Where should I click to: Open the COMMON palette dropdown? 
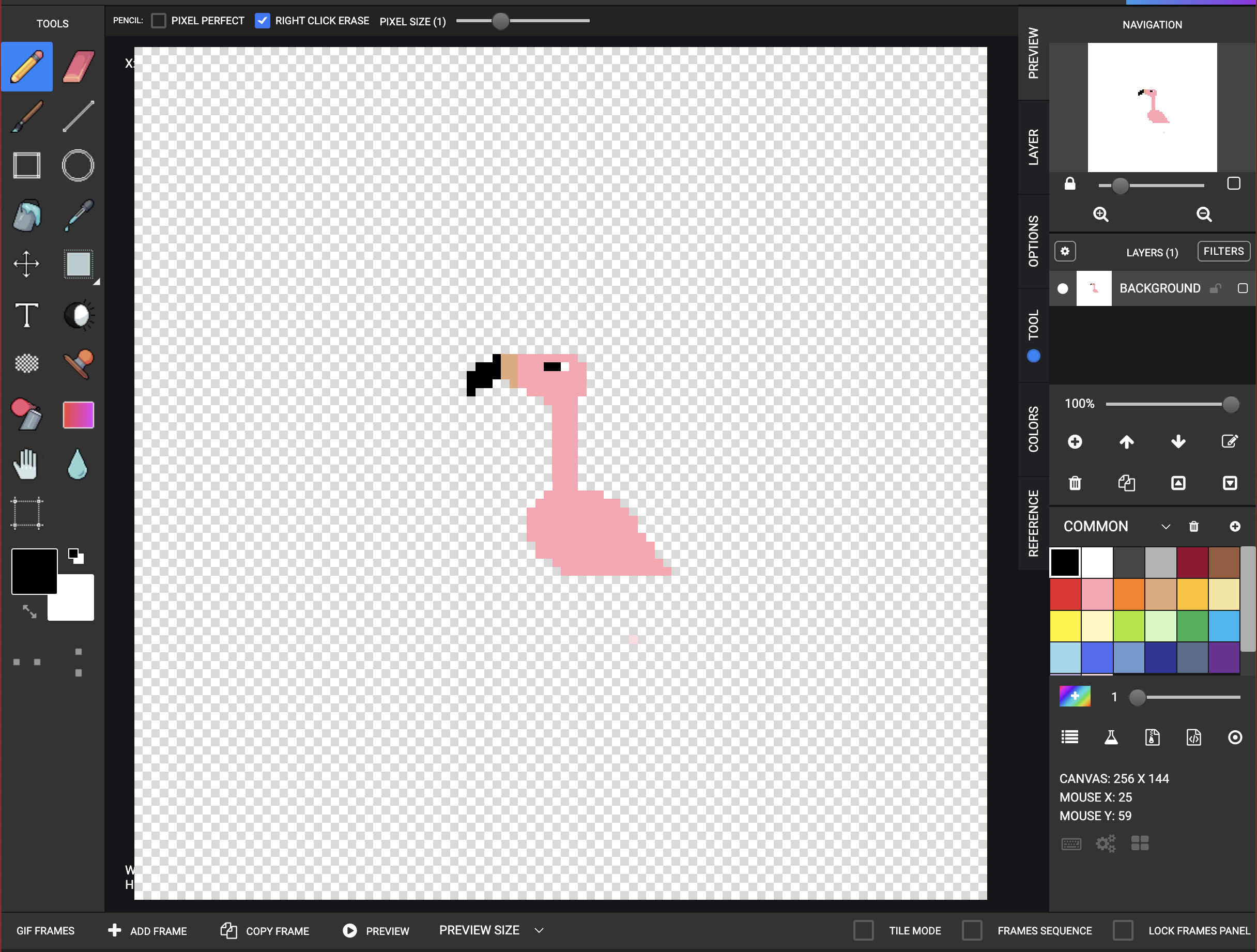pyautogui.click(x=1166, y=526)
